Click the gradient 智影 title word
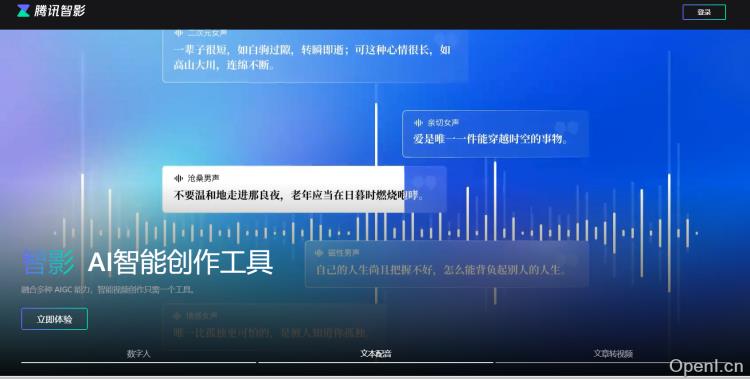This screenshot has height=379, width=750. (x=48, y=262)
